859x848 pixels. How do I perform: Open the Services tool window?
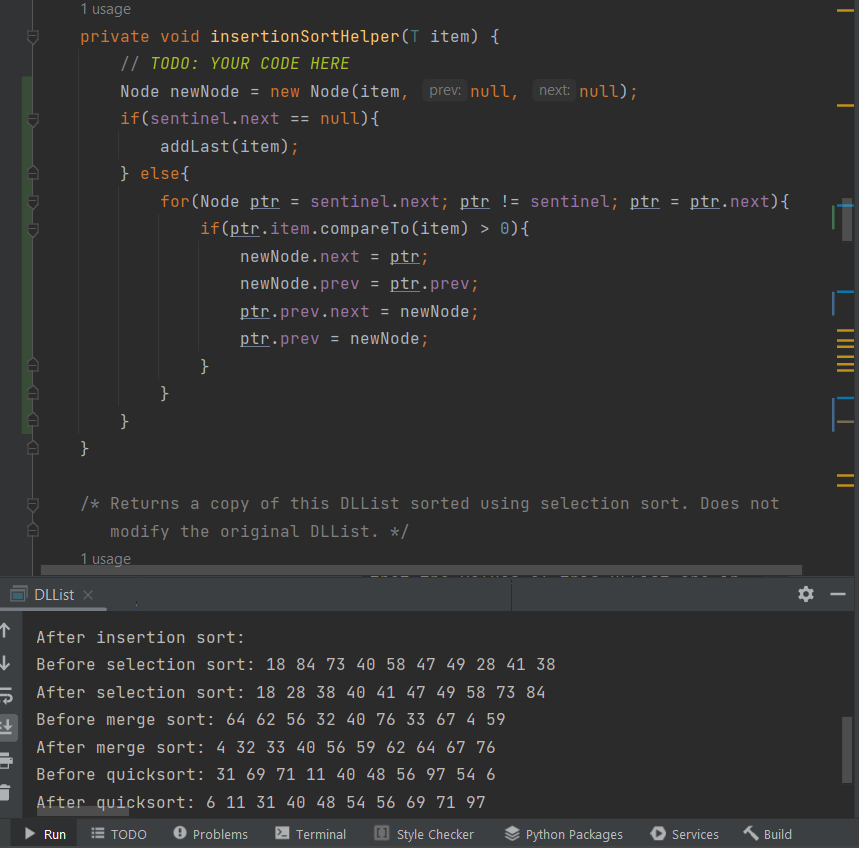(684, 834)
